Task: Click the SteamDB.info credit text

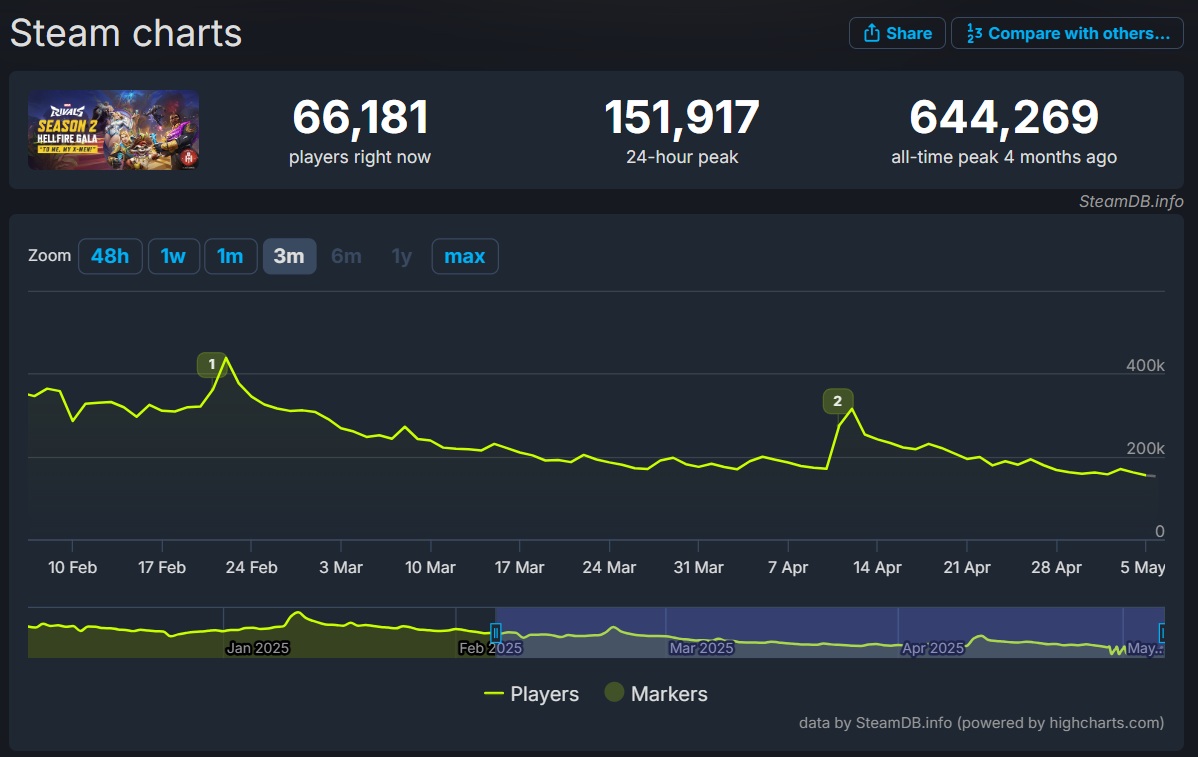Action: 1131,201
